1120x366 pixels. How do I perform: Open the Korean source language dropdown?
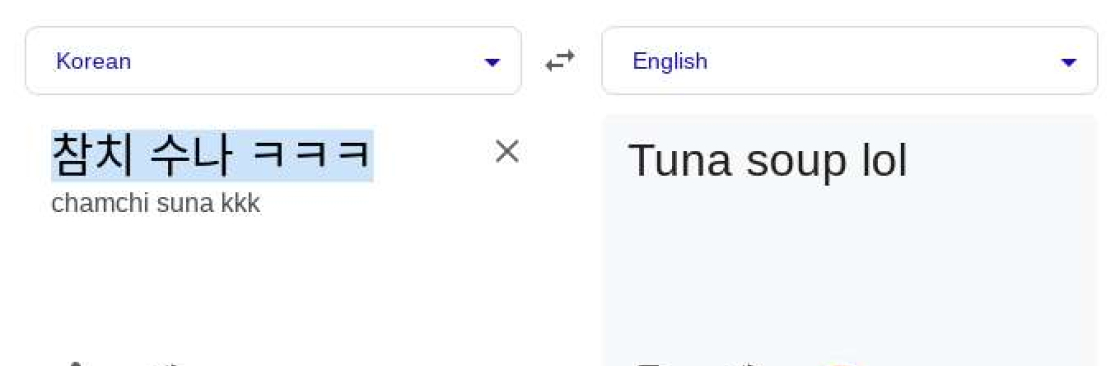click(274, 61)
